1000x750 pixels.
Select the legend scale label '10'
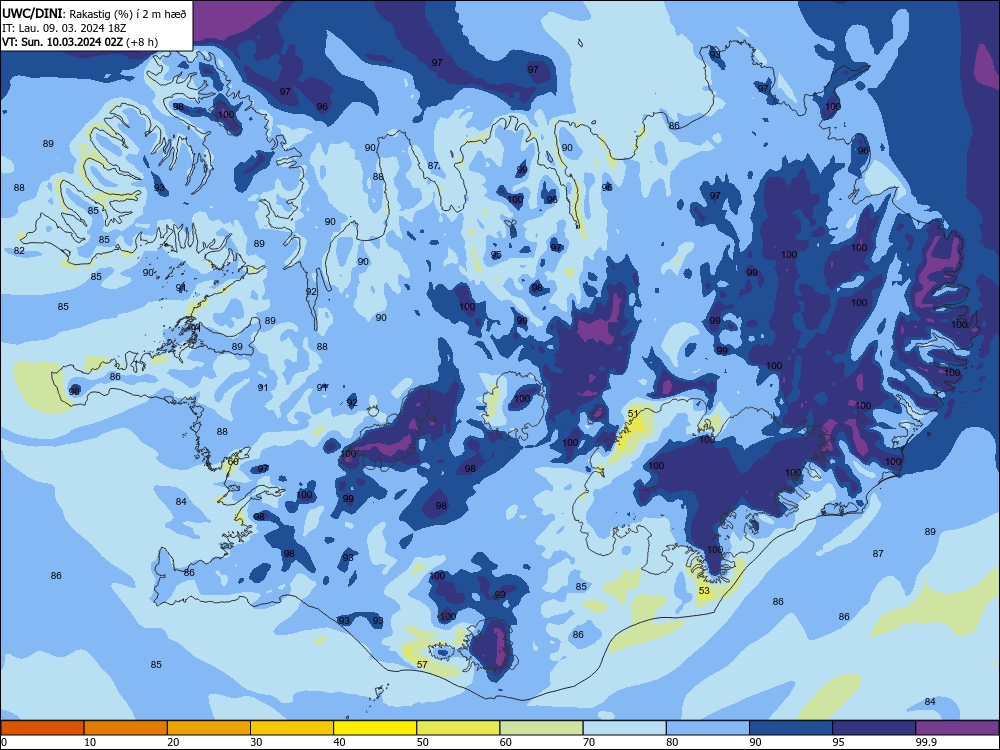[x=90, y=742]
